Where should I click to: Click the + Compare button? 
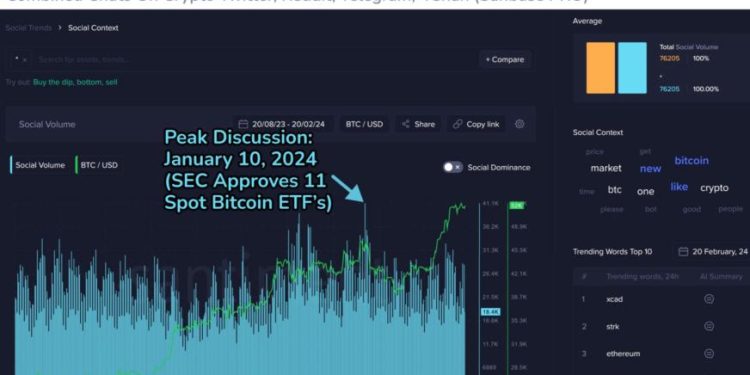(505, 60)
